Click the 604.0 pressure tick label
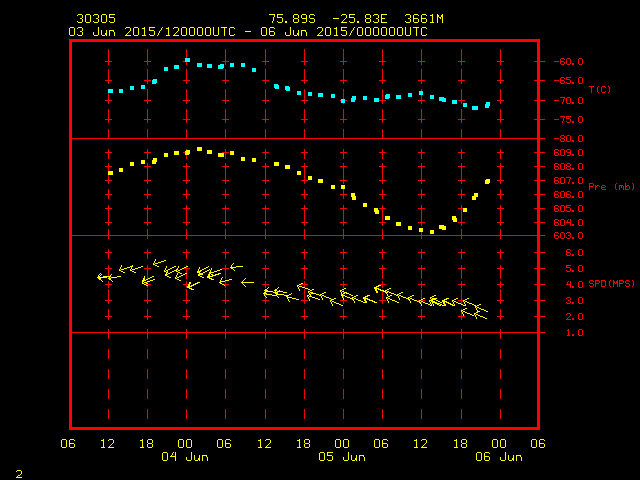 (x=569, y=222)
